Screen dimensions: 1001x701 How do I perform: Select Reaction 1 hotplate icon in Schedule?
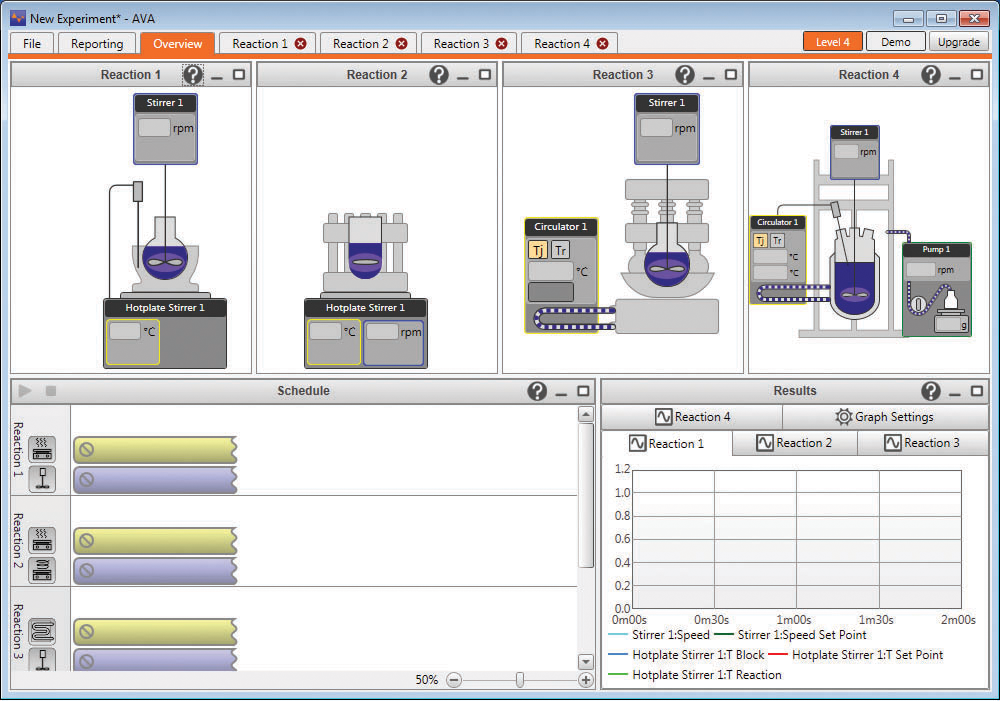(42, 449)
